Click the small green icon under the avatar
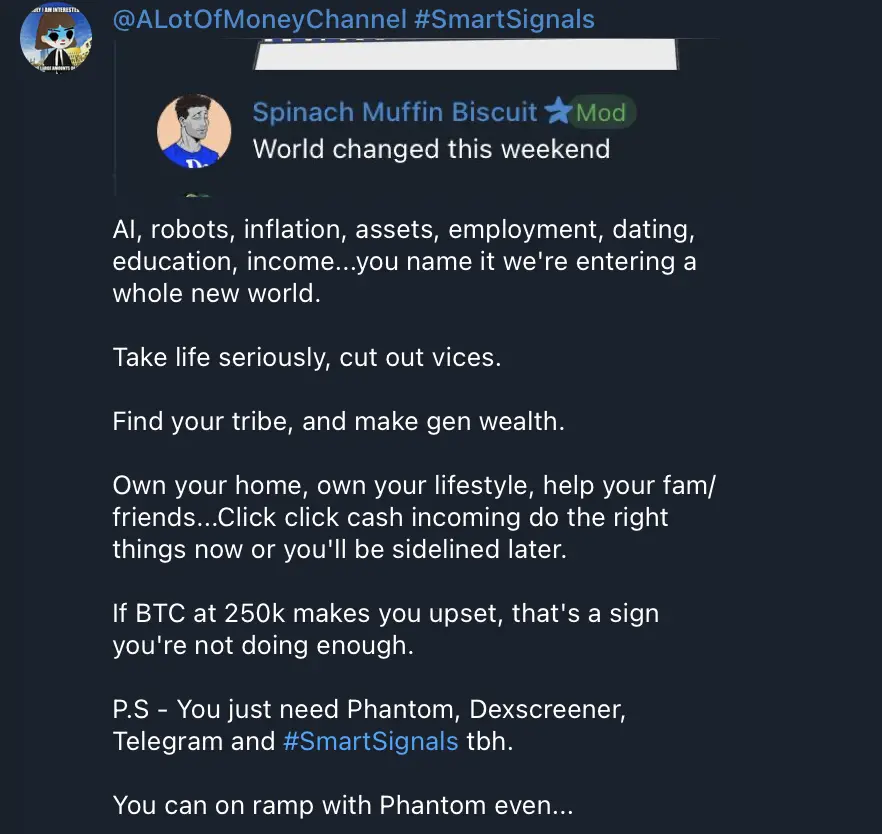Image resolution: width=882 pixels, height=834 pixels. tap(198, 195)
